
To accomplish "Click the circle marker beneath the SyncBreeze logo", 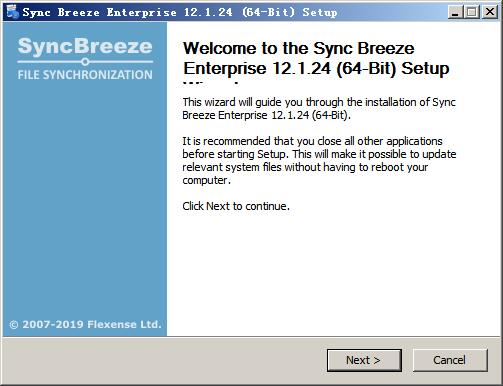I will (85, 62).
